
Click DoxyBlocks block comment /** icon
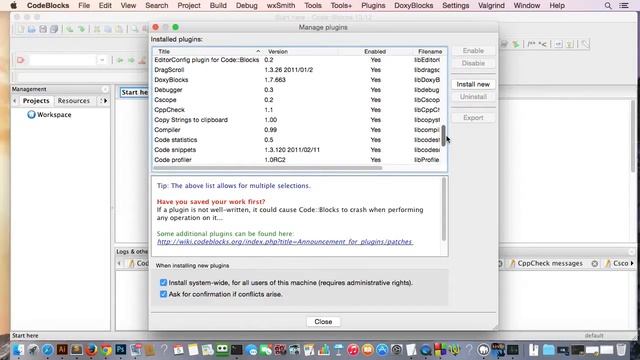[x=531, y=44]
